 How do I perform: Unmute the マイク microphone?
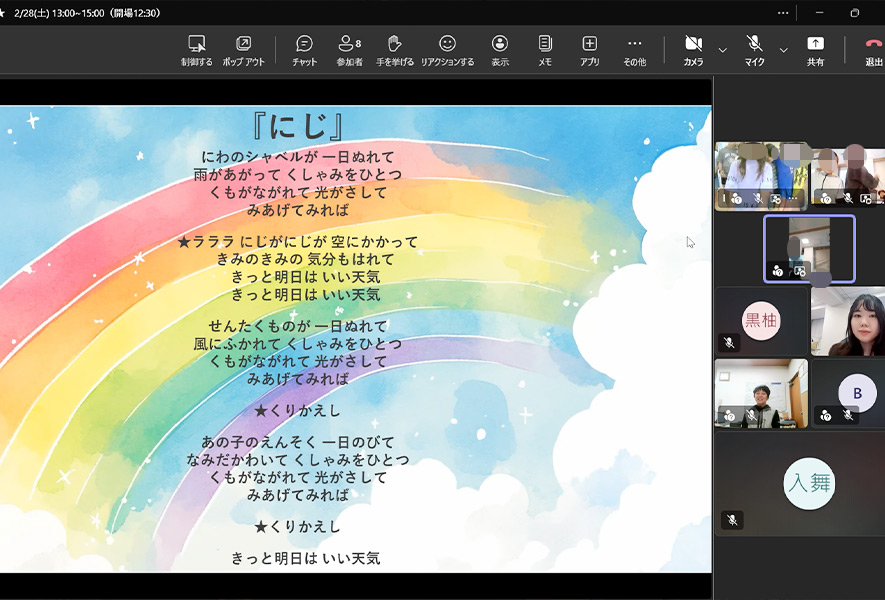754,49
